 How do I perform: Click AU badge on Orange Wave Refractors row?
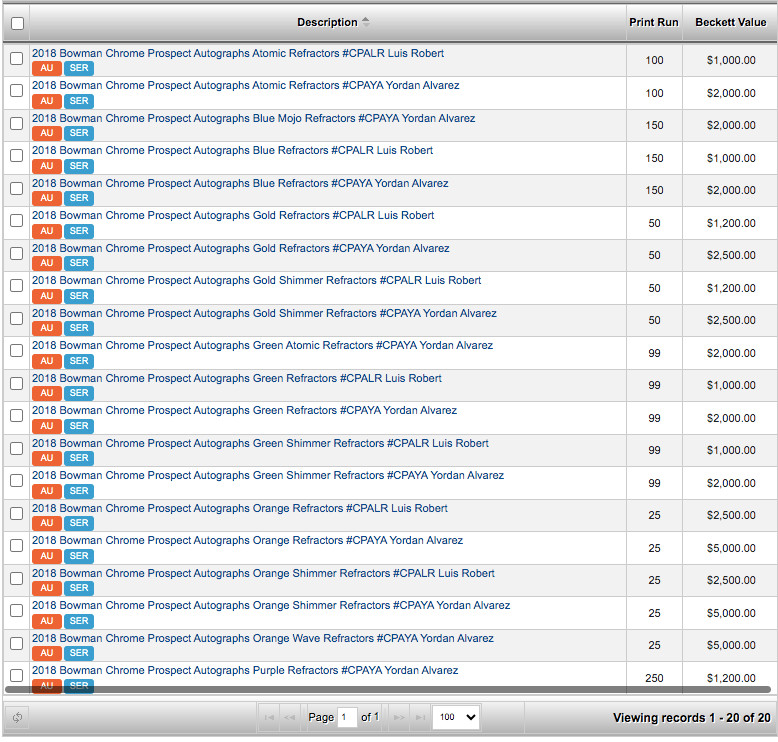[x=47, y=653]
